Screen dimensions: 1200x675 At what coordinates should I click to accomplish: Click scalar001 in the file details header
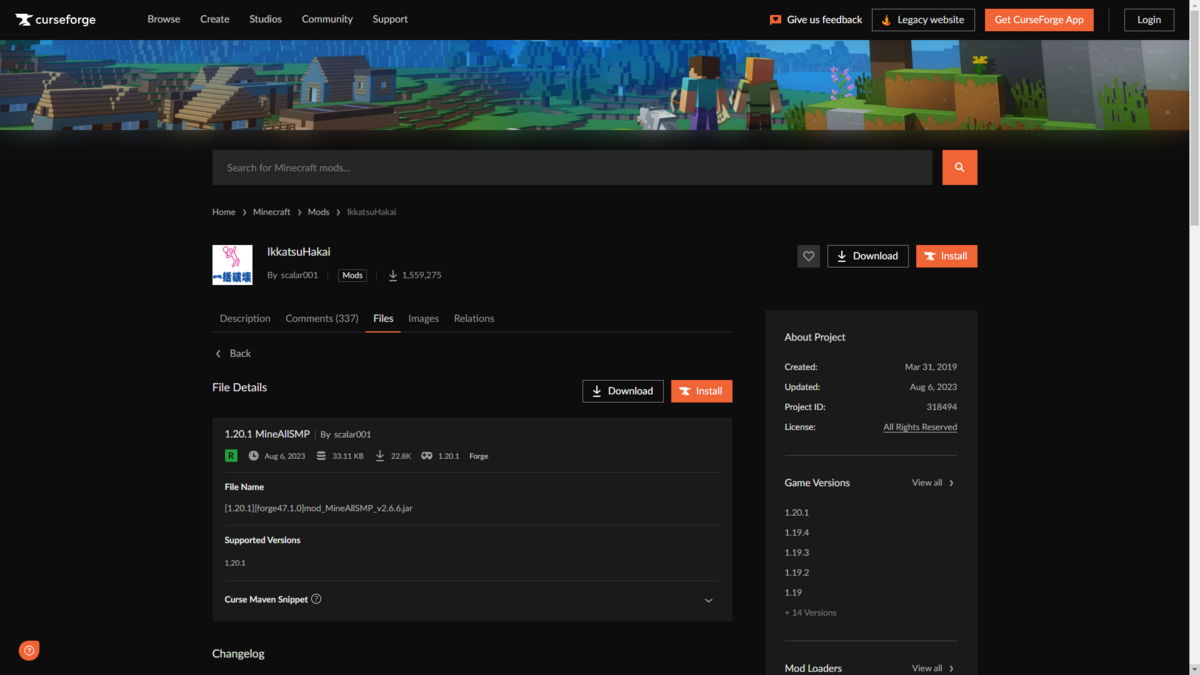(352, 435)
